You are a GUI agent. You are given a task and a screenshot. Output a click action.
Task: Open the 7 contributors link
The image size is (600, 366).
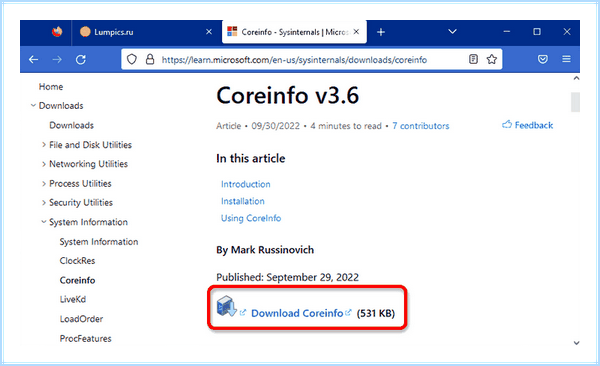point(421,126)
